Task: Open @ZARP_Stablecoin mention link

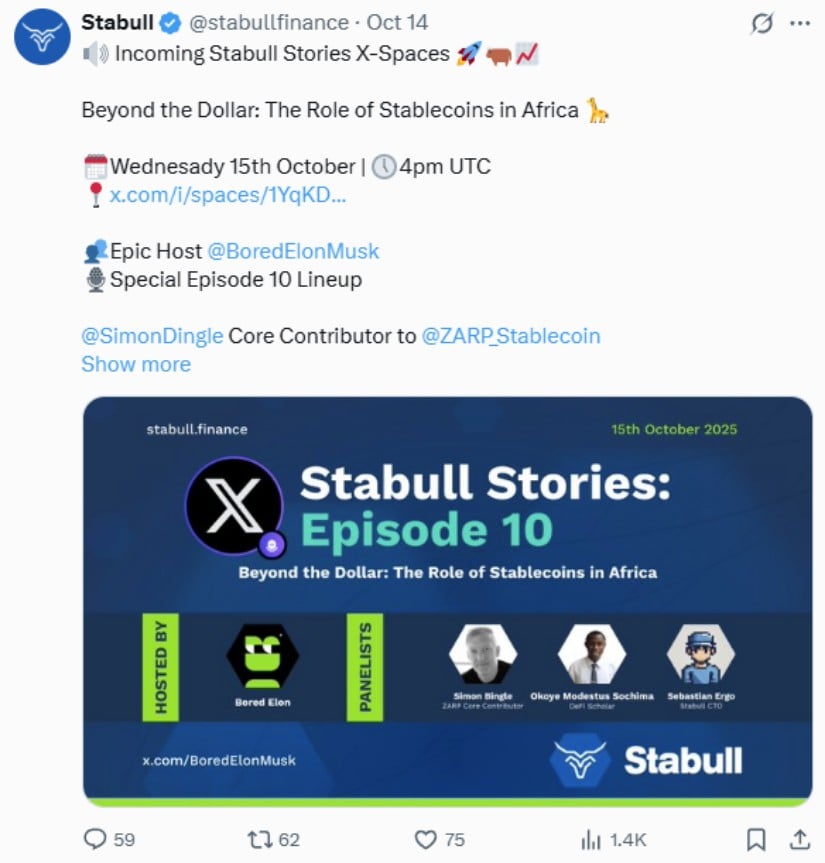Action: (x=511, y=336)
